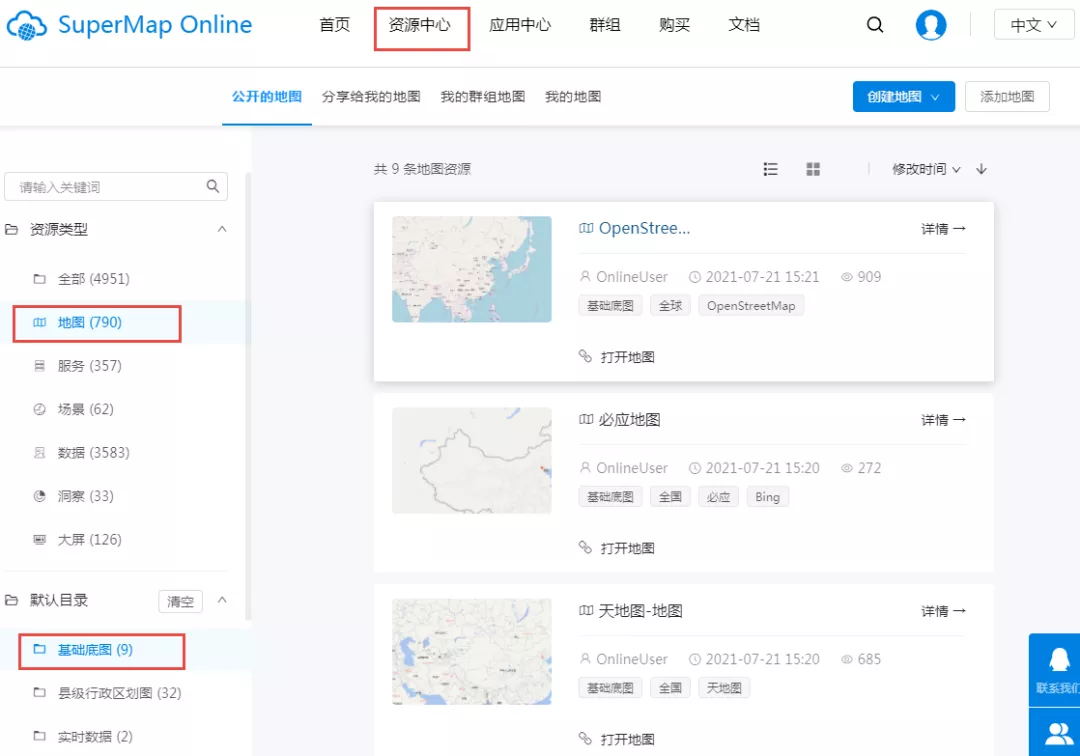This screenshot has height=756, width=1080.
Task: Click link icon for OpenStreetMap 打开地图
Action: click(585, 356)
